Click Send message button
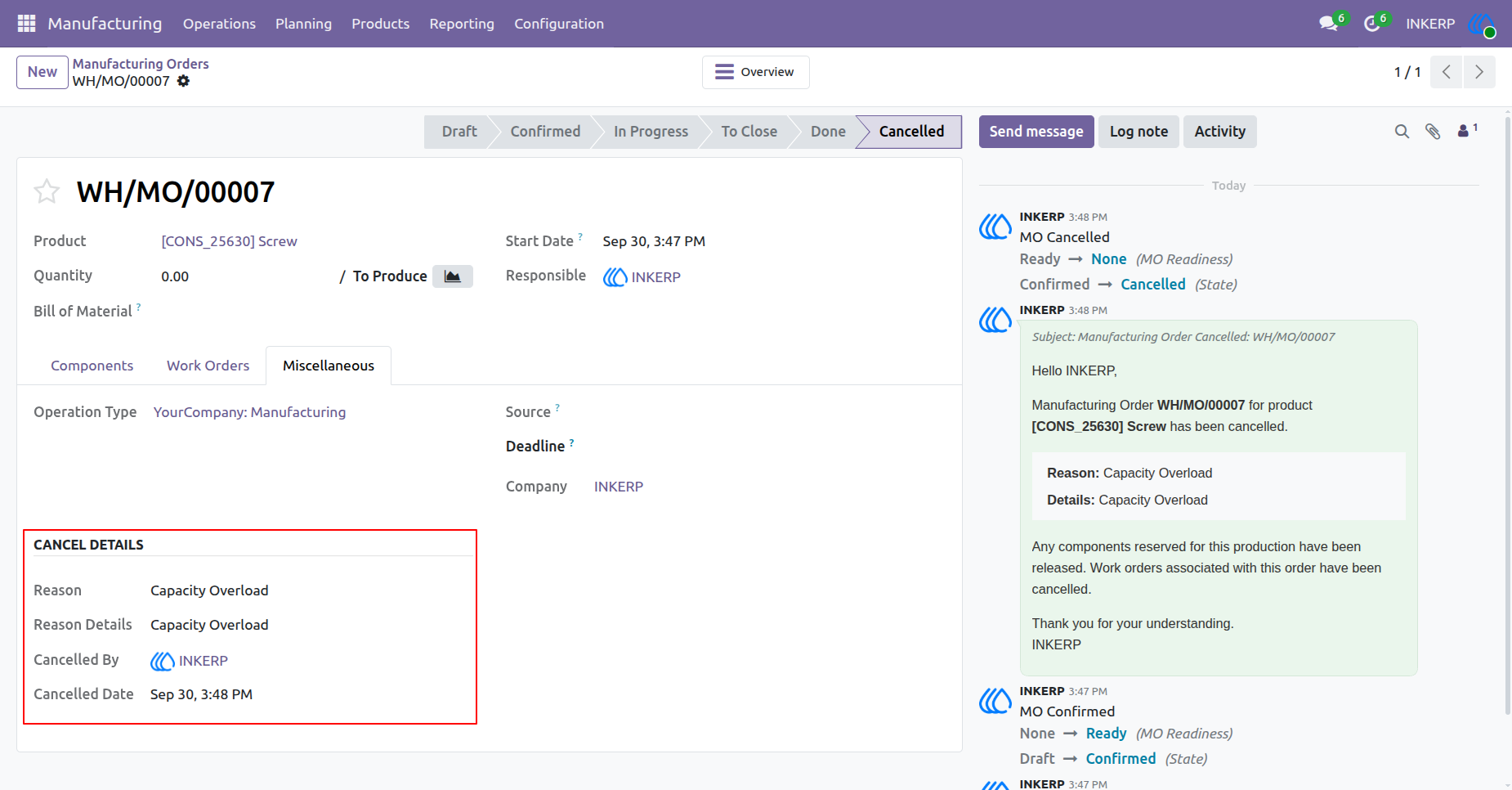The image size is (1512, 790). coord(1036,132)
